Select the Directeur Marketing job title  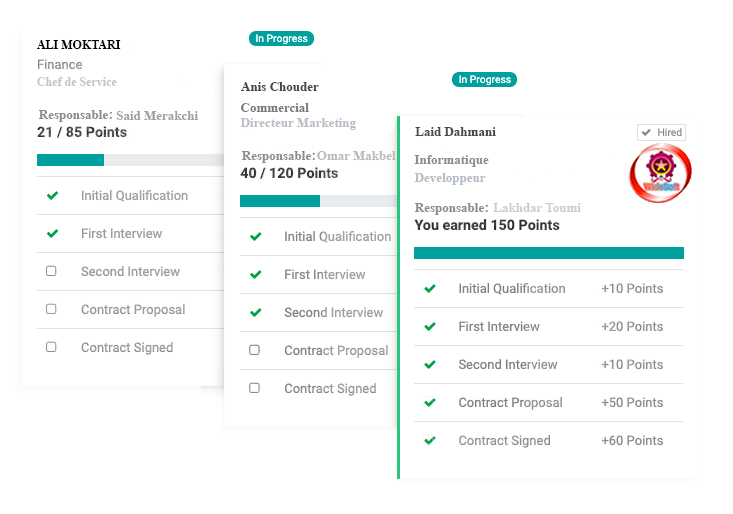pos(298,123)
